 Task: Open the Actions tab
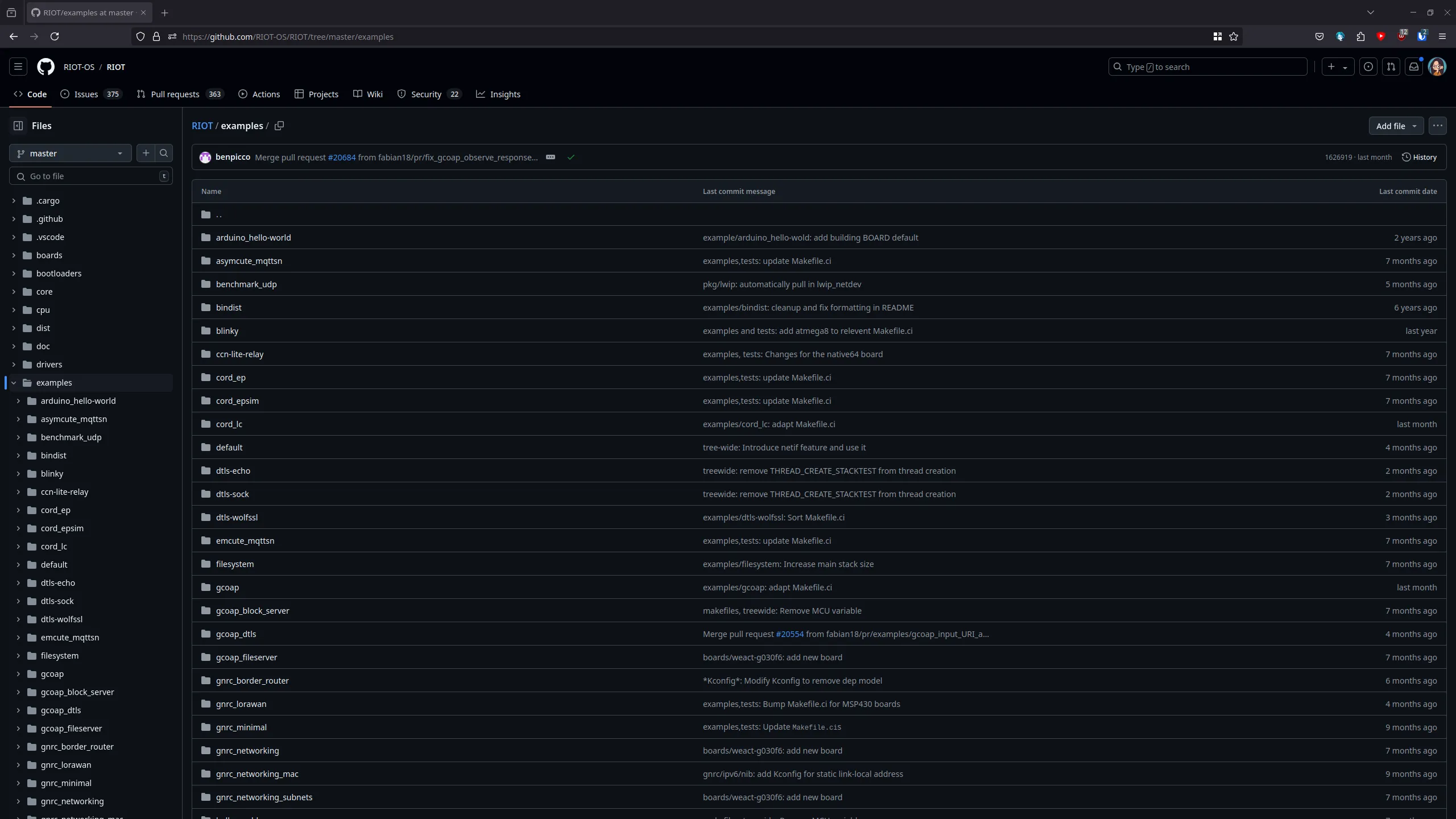tap(259, 94)
